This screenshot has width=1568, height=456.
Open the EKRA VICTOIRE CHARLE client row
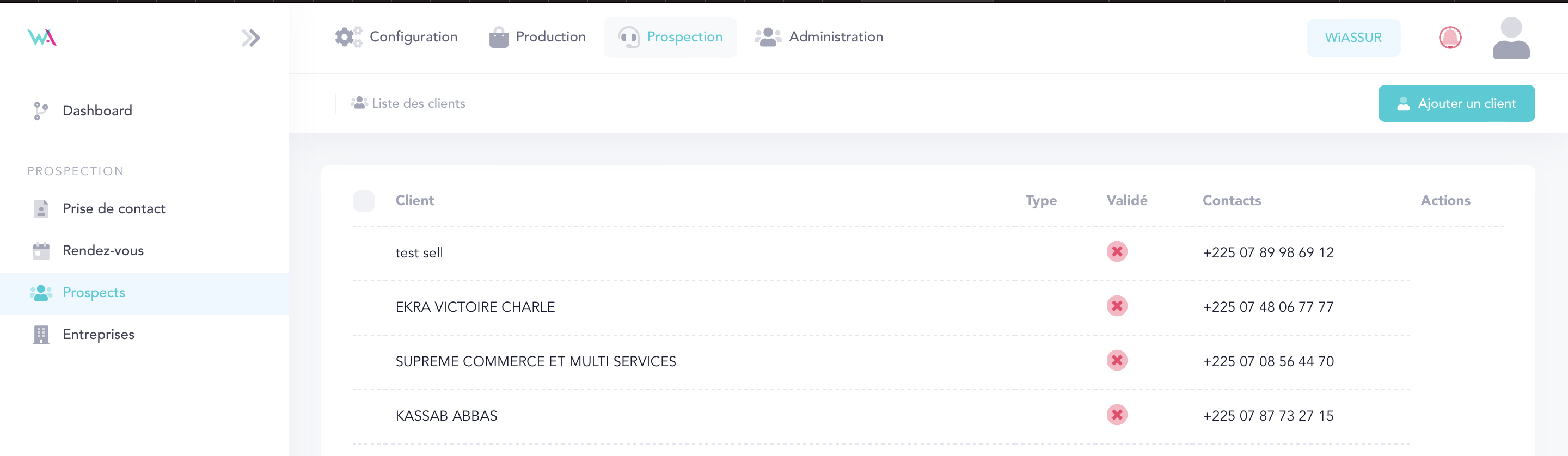tap(475, 307)
